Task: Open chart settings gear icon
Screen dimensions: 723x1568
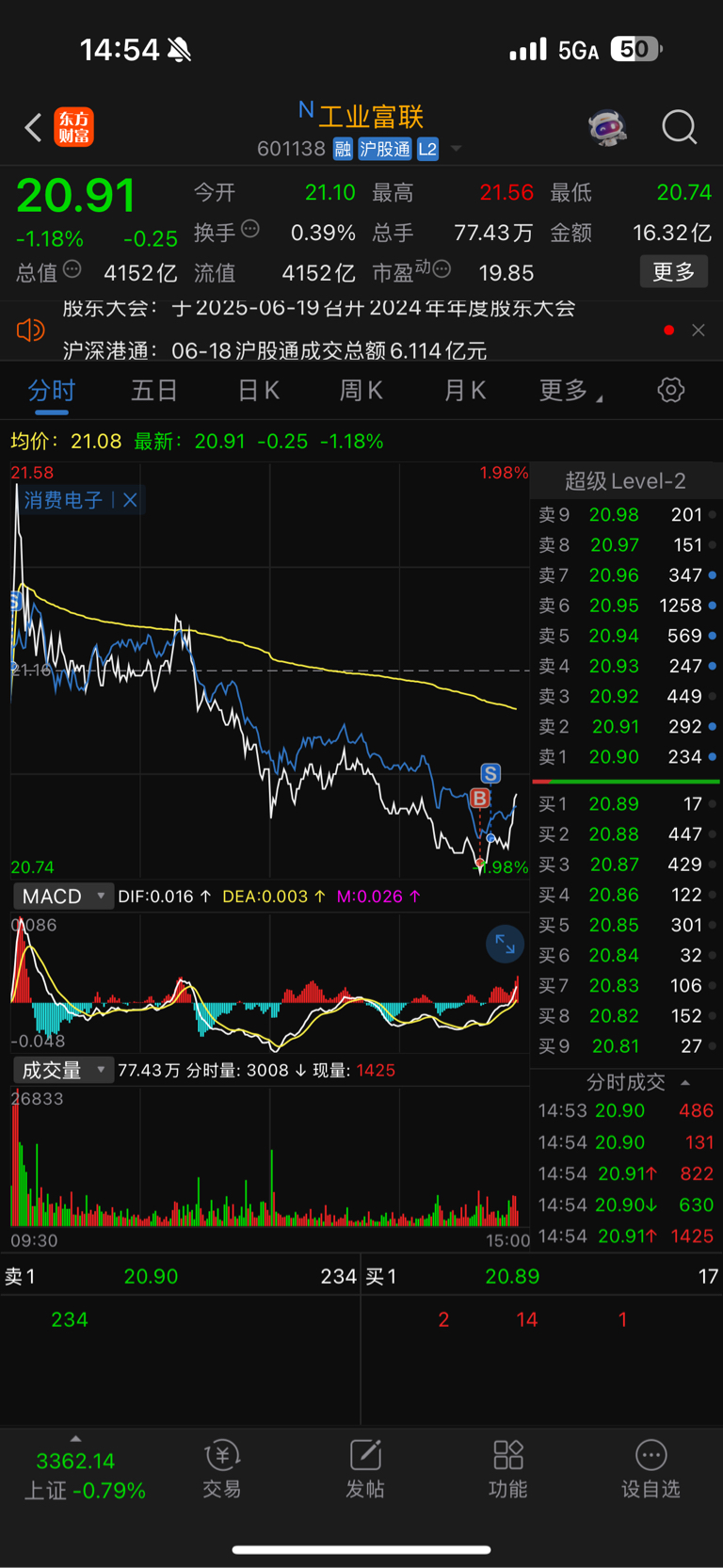Action: pyautogui.click(x=671, y=390)
